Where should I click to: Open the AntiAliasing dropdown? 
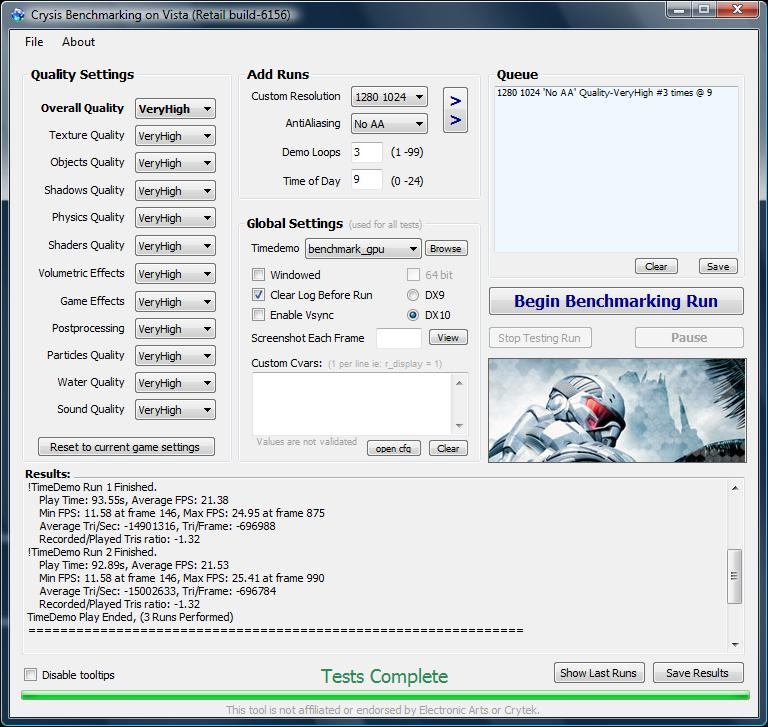[x=389, y=124]
